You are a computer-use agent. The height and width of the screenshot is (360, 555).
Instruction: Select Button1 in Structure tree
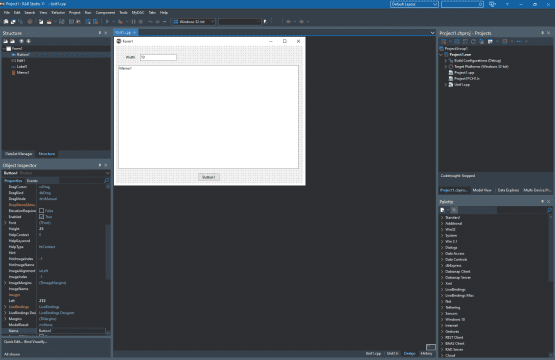click(x=23, y=55)
